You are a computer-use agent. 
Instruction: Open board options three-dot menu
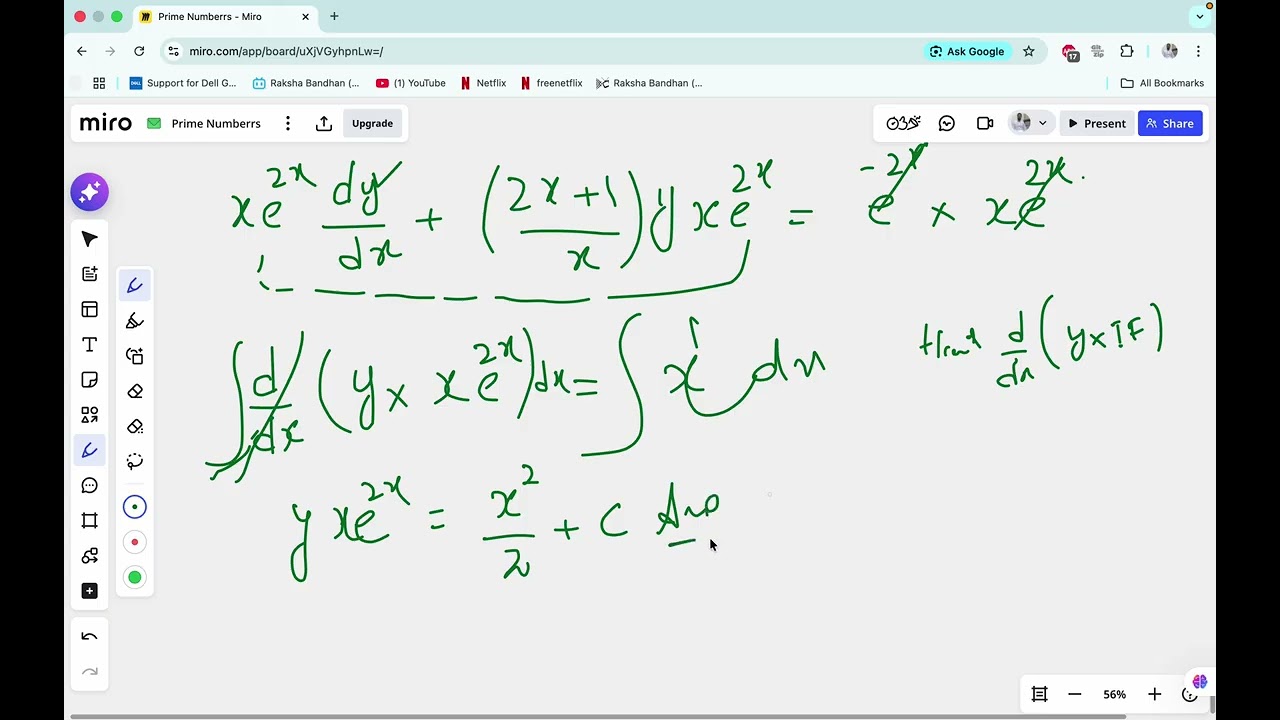pos(288,123)
